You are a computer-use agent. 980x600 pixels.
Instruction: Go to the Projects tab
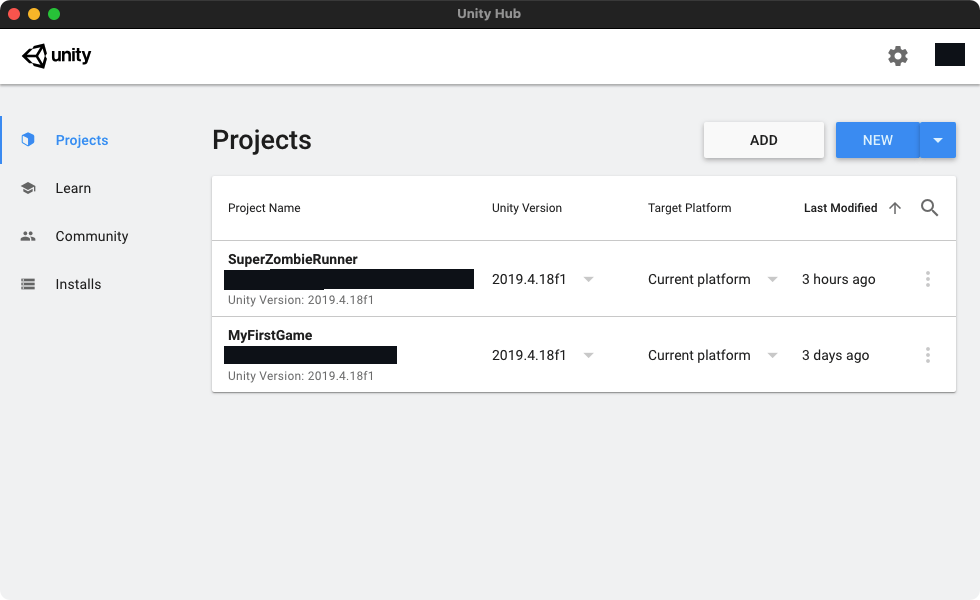[x=82, y=140]
